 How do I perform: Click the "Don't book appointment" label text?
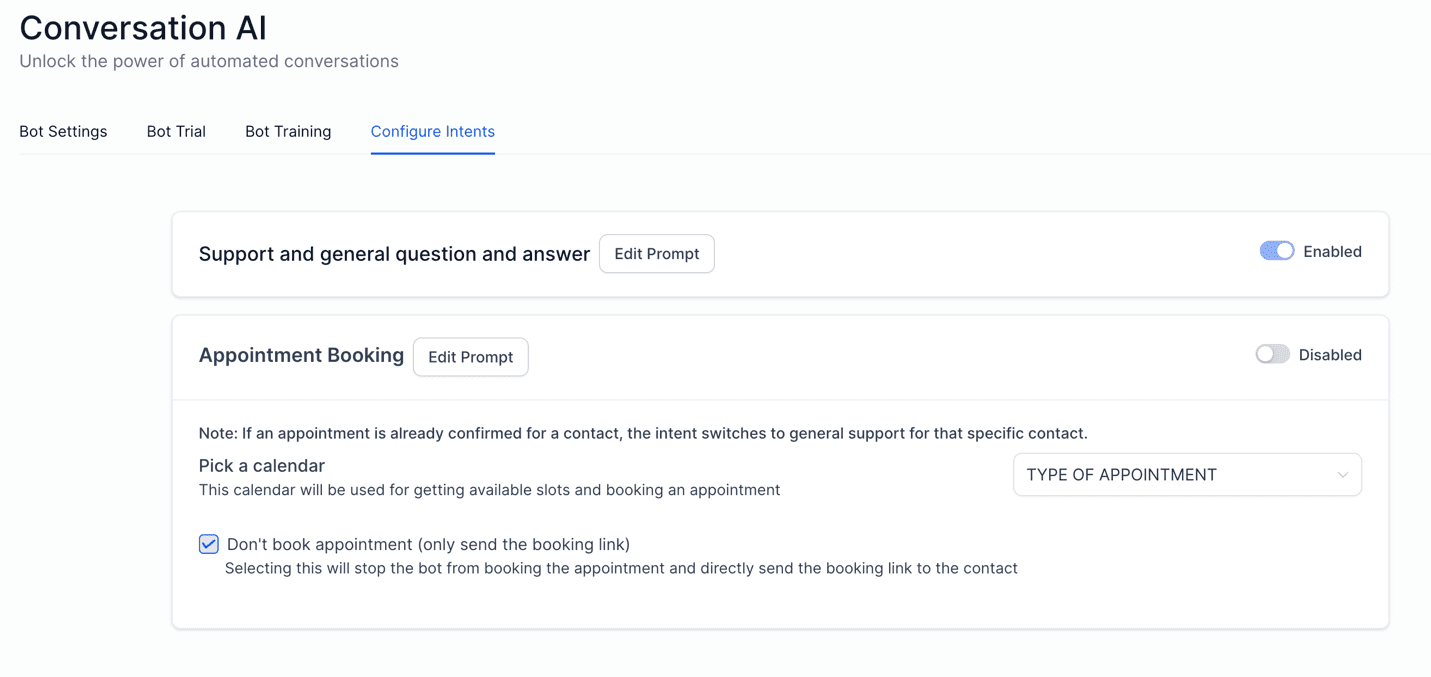[x=428, y=544]
